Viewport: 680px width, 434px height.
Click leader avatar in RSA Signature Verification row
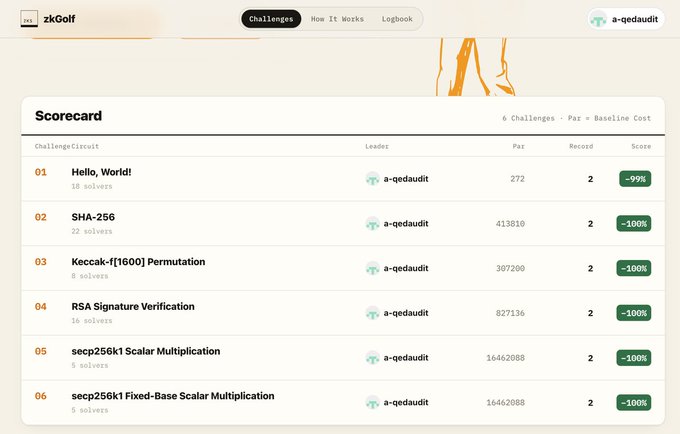coord(373,313)
